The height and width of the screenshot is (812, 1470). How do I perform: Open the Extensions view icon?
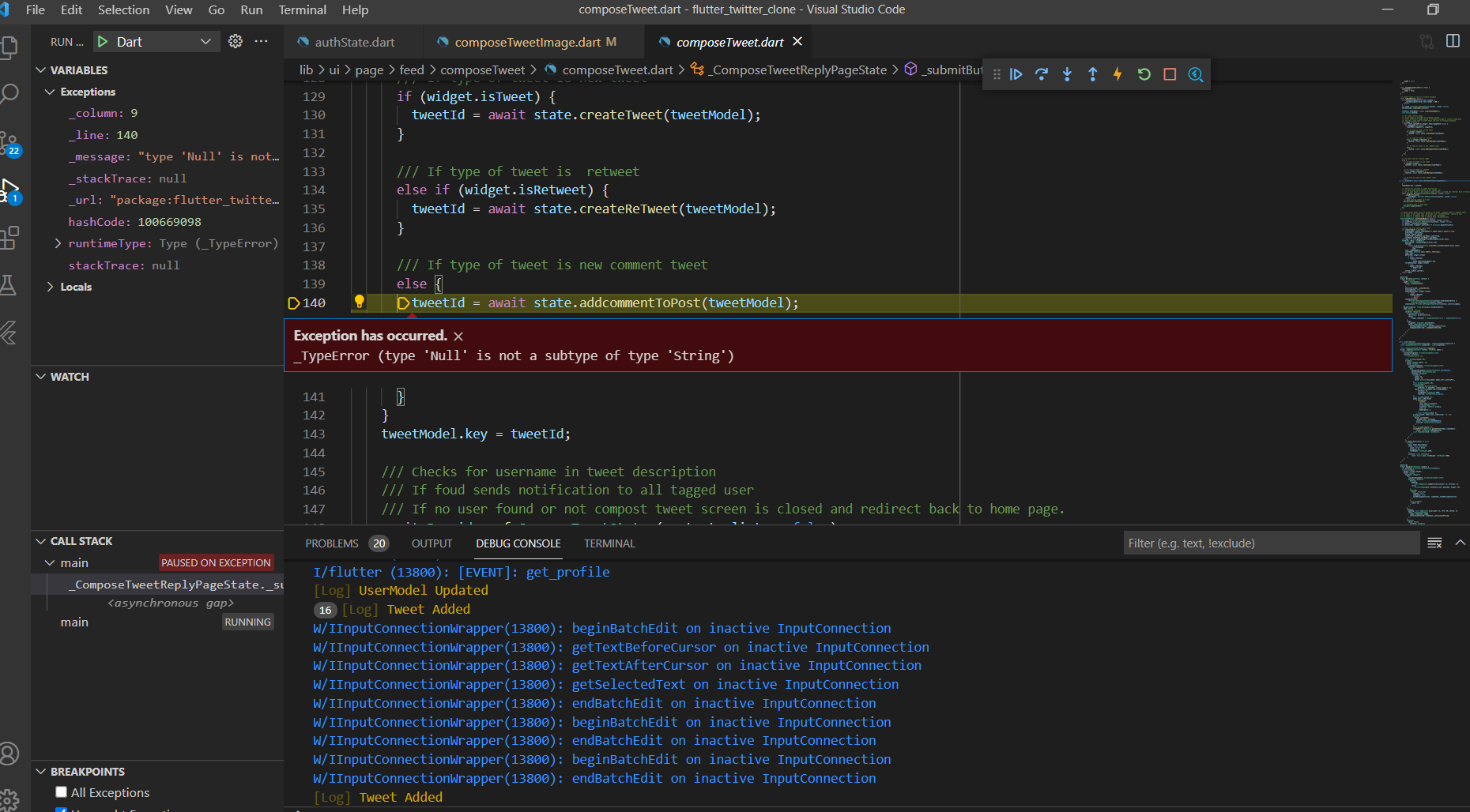click(9, 238)
